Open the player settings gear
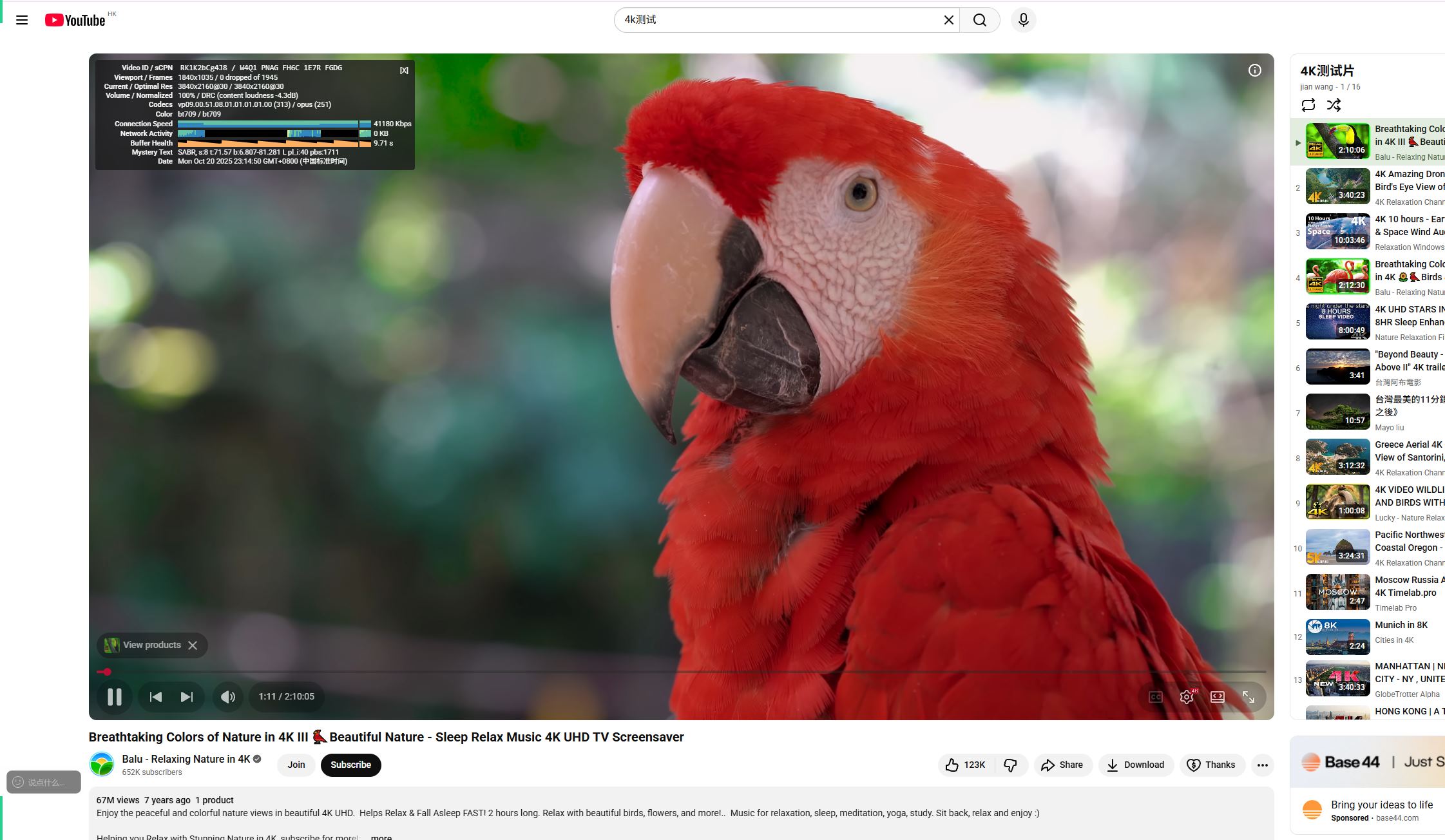The height and width of the screenshot is (840, 1445). point(1186,696)
